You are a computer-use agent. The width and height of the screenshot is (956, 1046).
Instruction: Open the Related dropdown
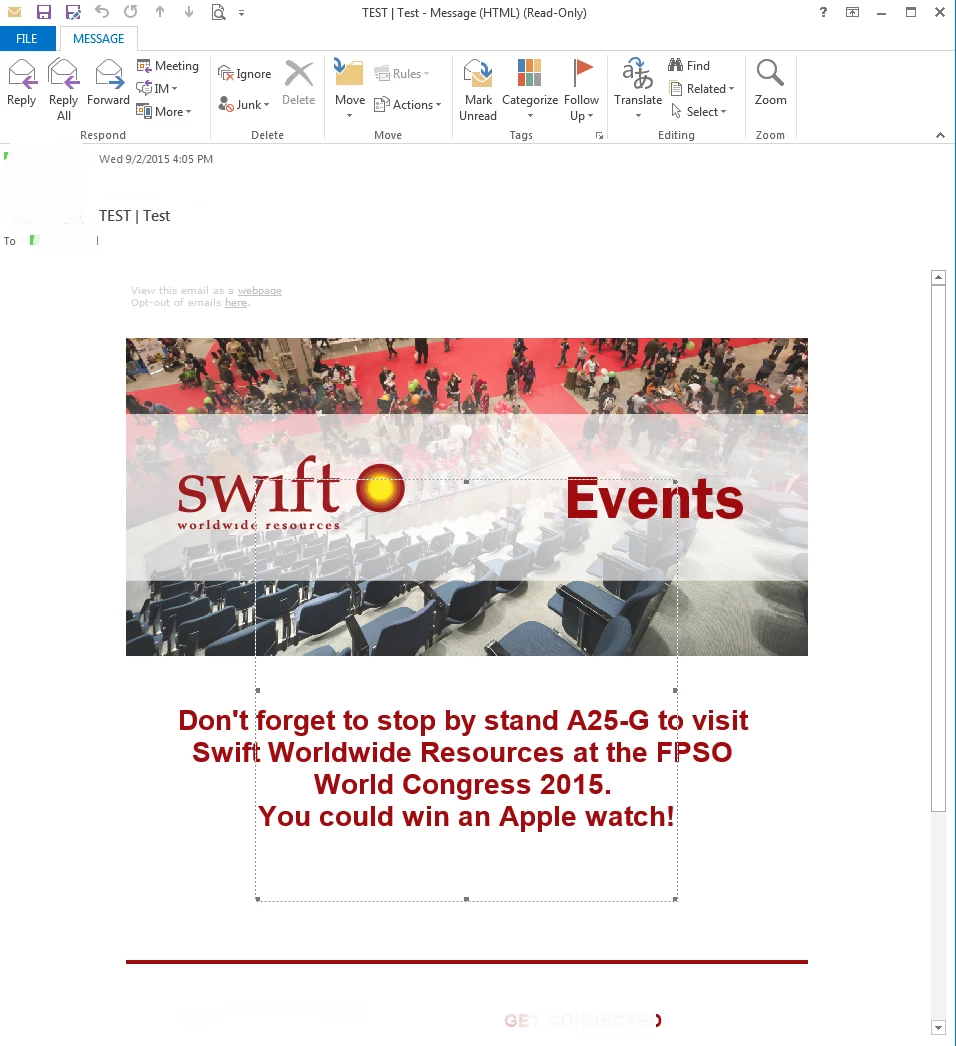click(701, 89)
